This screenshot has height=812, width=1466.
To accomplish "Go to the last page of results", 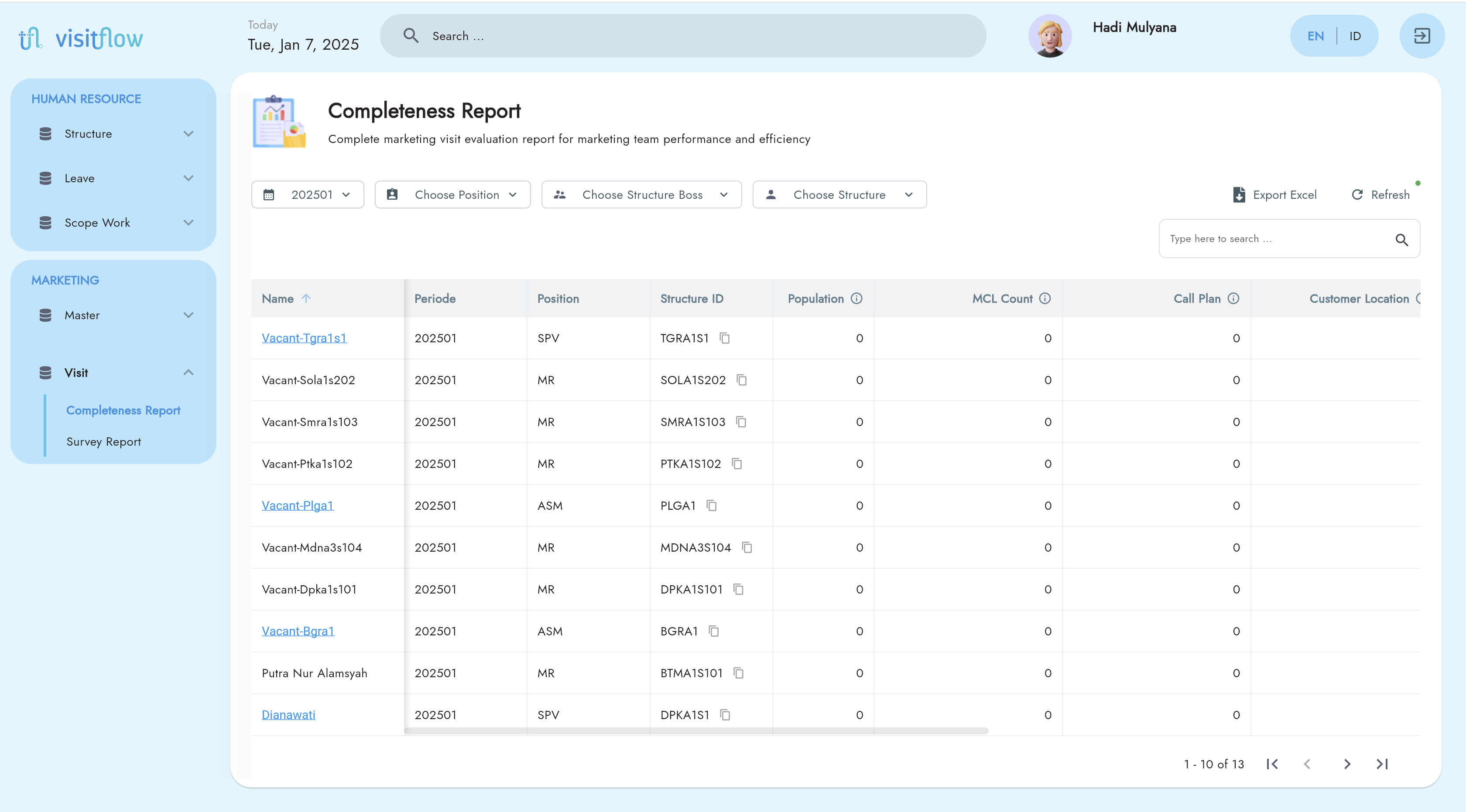I will point(1382,764).
